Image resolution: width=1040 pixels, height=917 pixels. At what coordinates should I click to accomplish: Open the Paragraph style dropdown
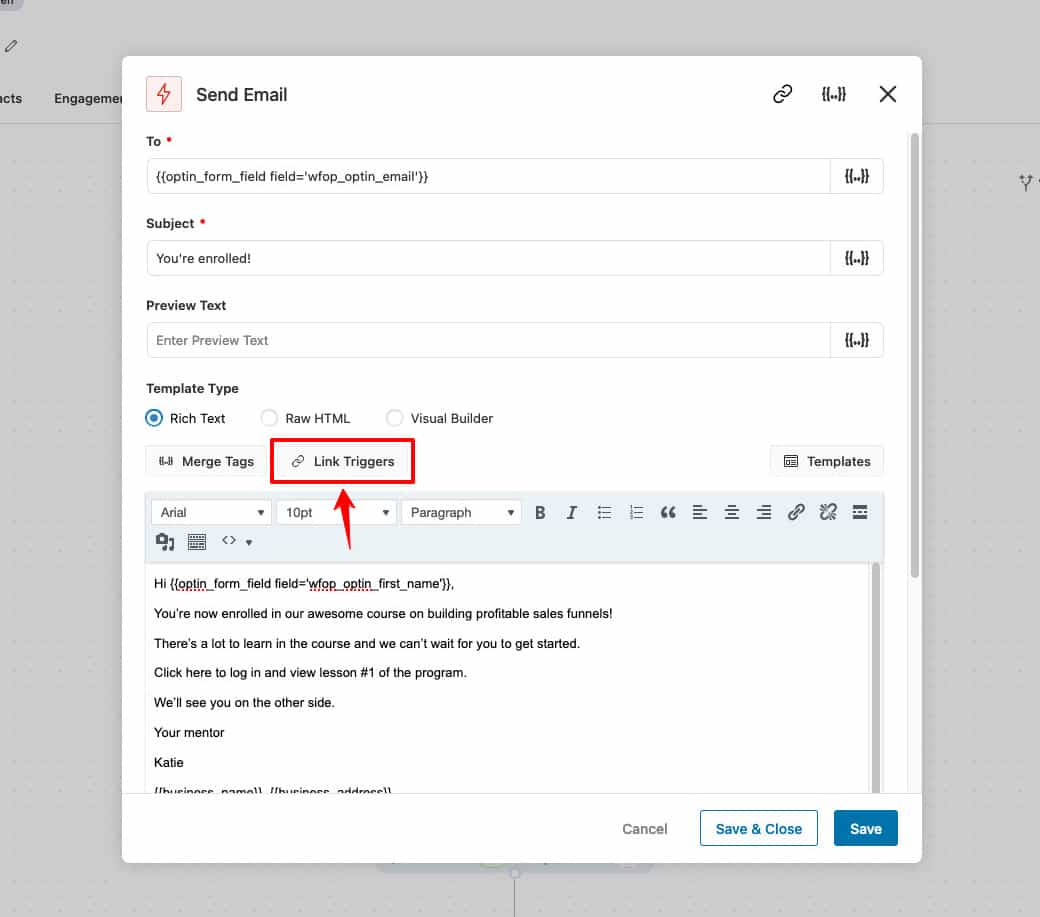[461, 512]
